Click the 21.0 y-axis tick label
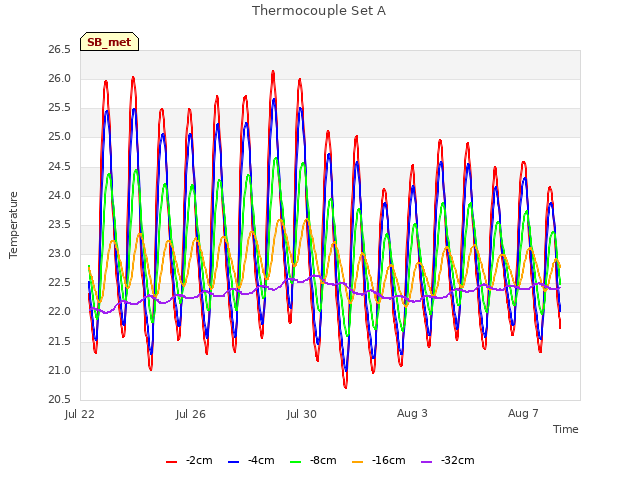Screen dimensions: 640x480 [60, 371]
